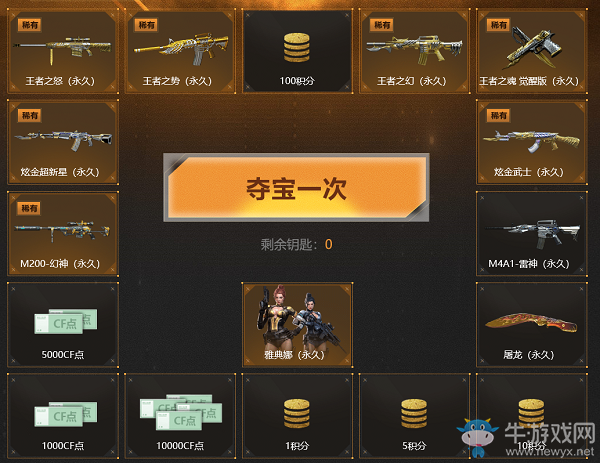Click the 剩余钥匙 key count
The width and height of the screenshot is (600, 463).
(x=297, y=244)
